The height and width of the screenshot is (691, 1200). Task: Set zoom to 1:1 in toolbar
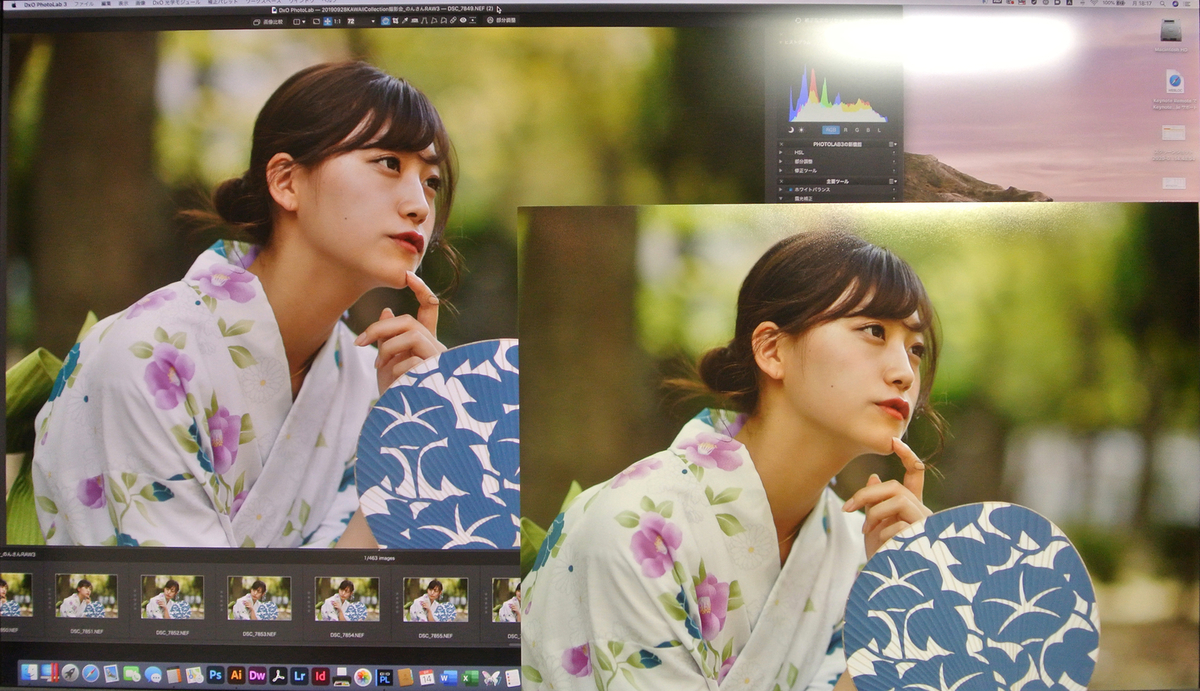pyautogui.click(x=336, y=21)
